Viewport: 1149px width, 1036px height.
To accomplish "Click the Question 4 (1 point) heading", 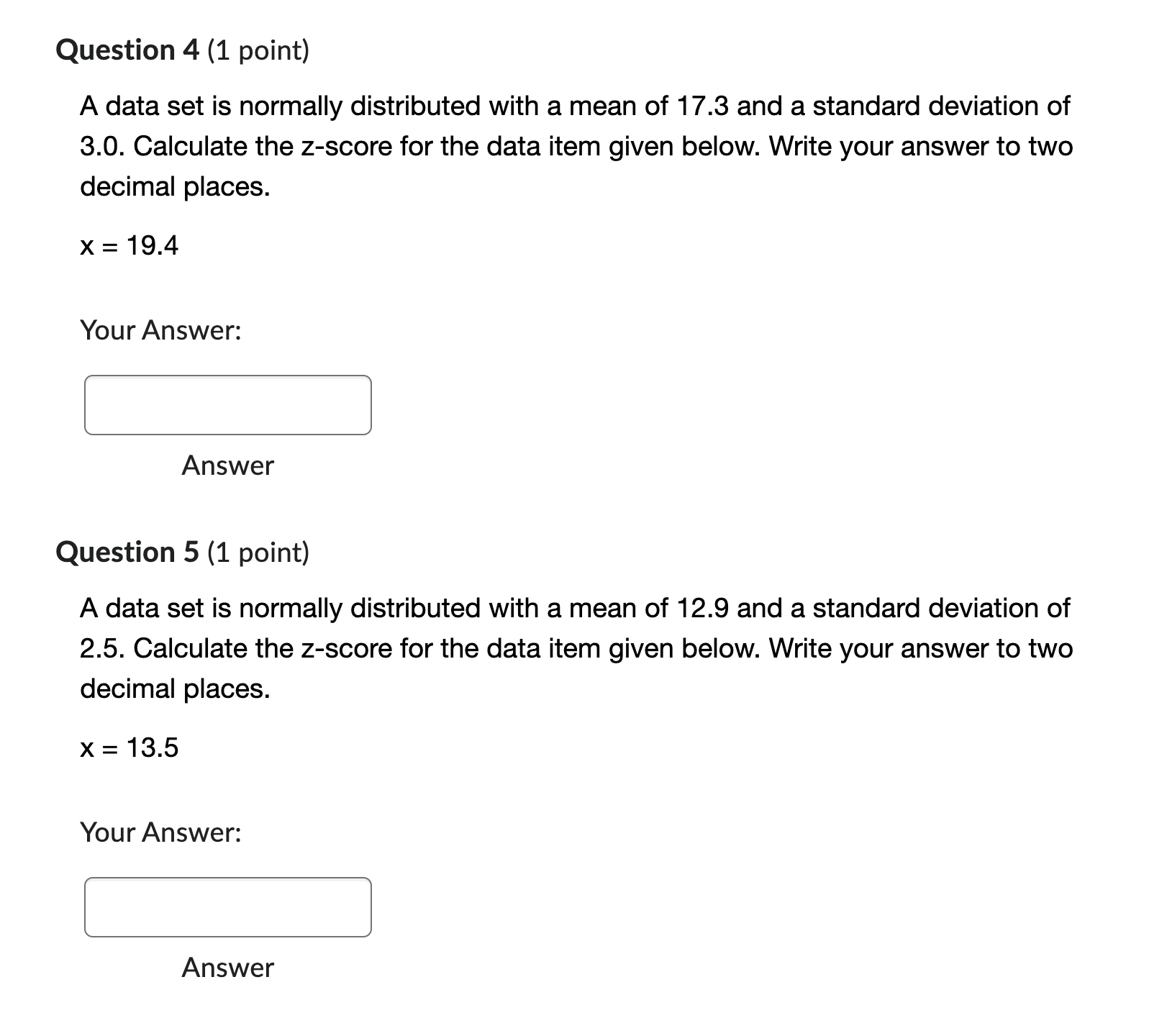I will tap(182, 50).
